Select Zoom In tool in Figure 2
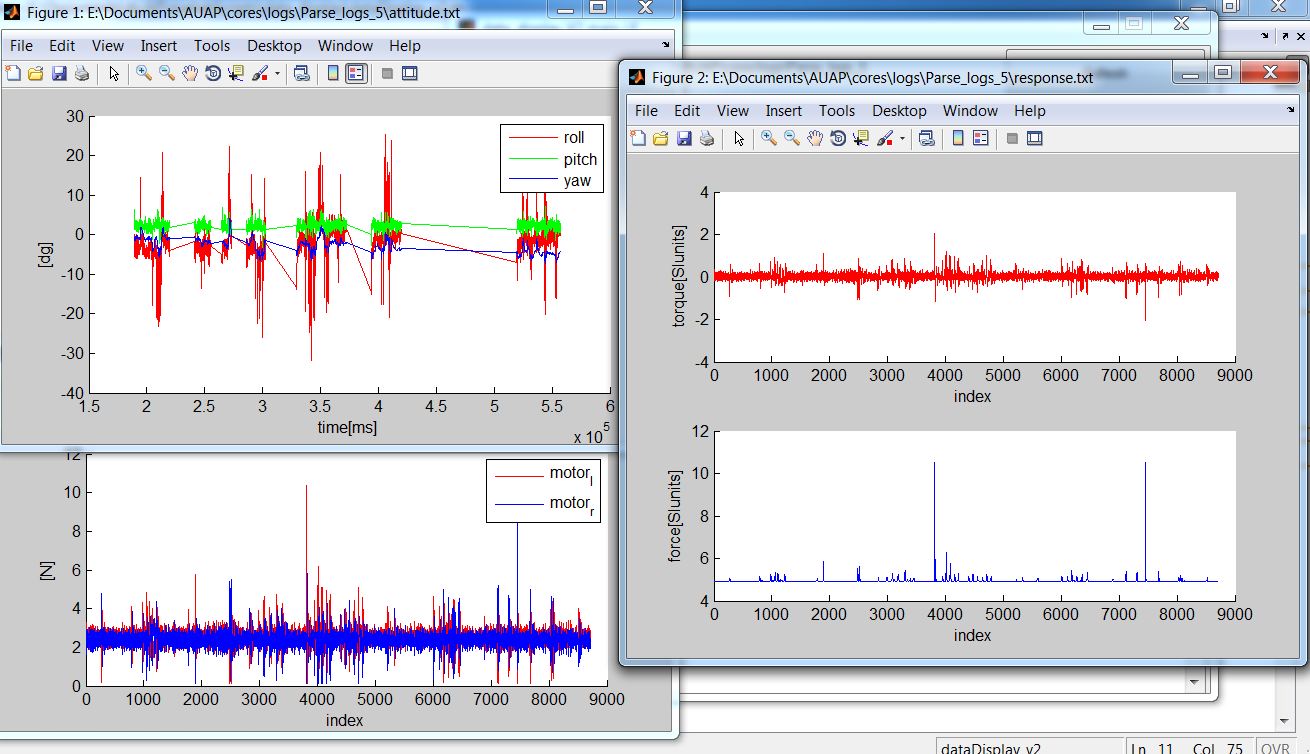The image size is (1310, 754). [768, 138]
